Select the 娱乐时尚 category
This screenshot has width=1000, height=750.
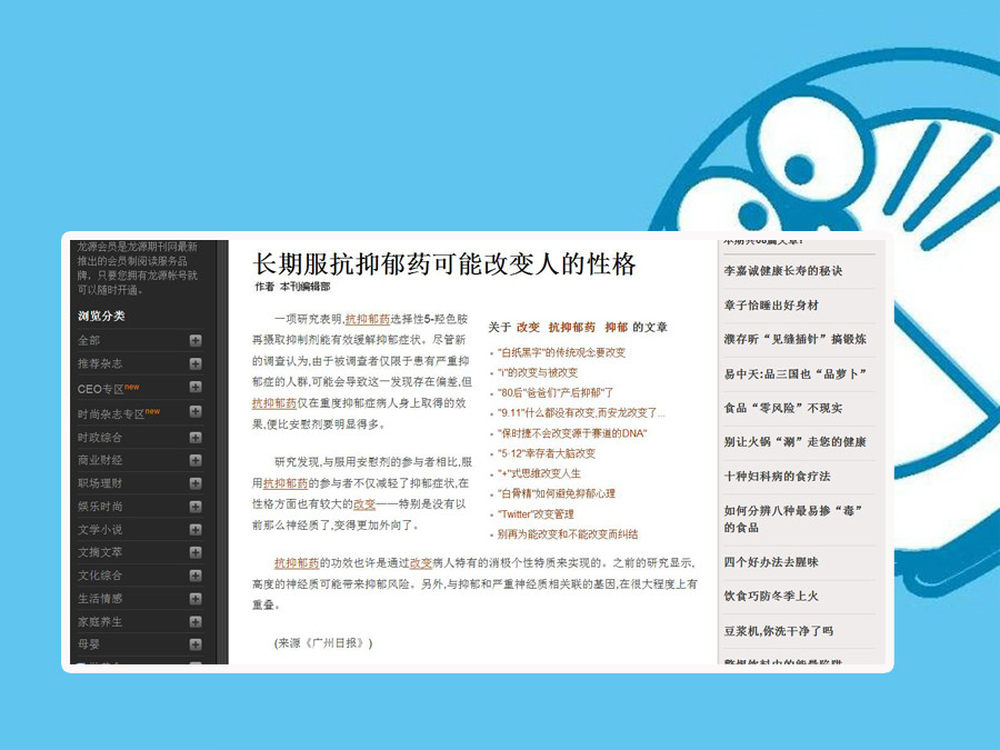pos(99,506)
